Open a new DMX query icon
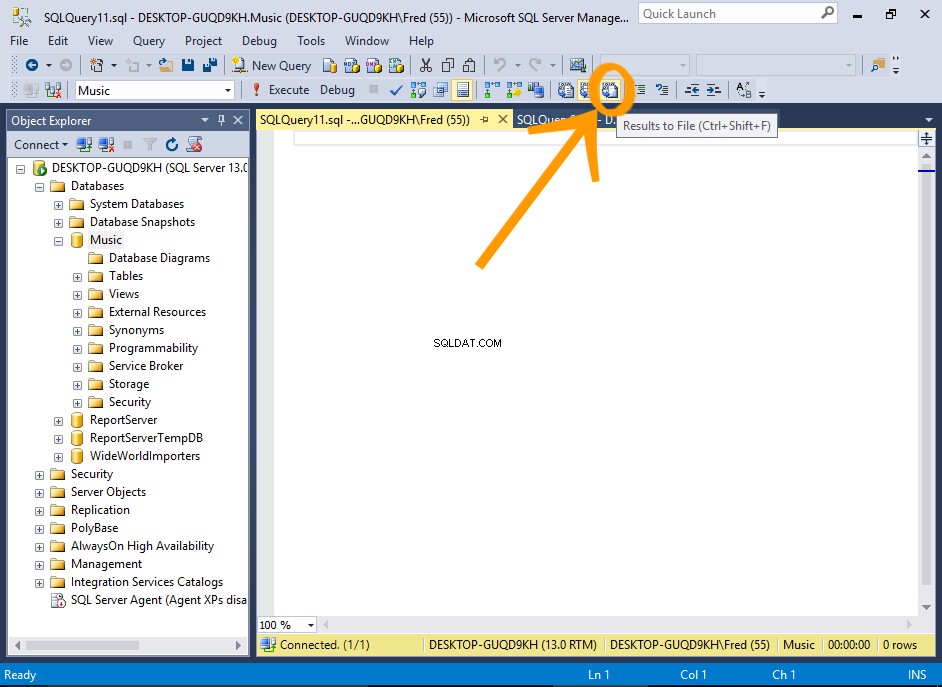Screen dimensions: 942x687 374,65
